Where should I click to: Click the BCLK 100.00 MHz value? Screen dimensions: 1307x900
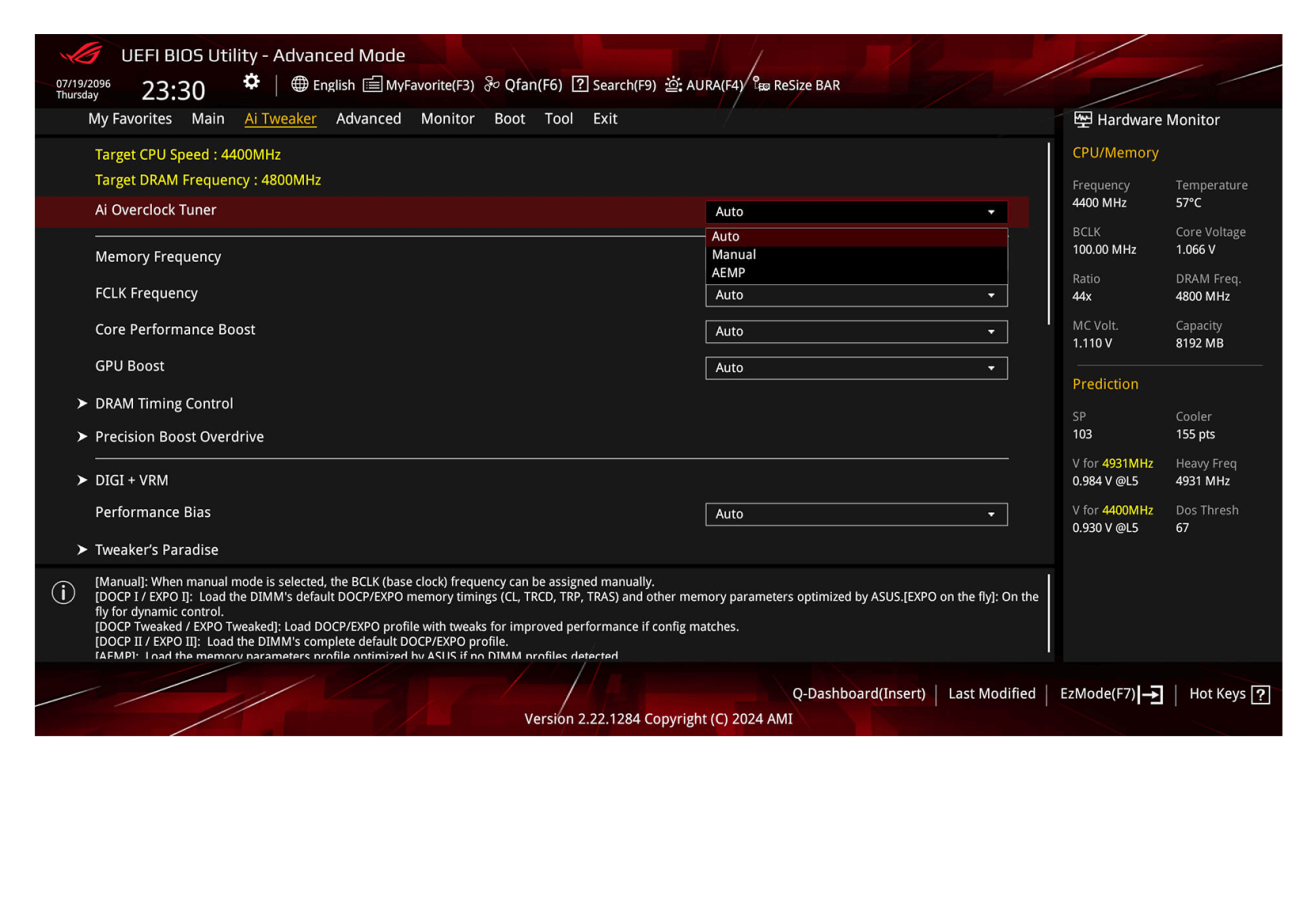(1104, 249)
